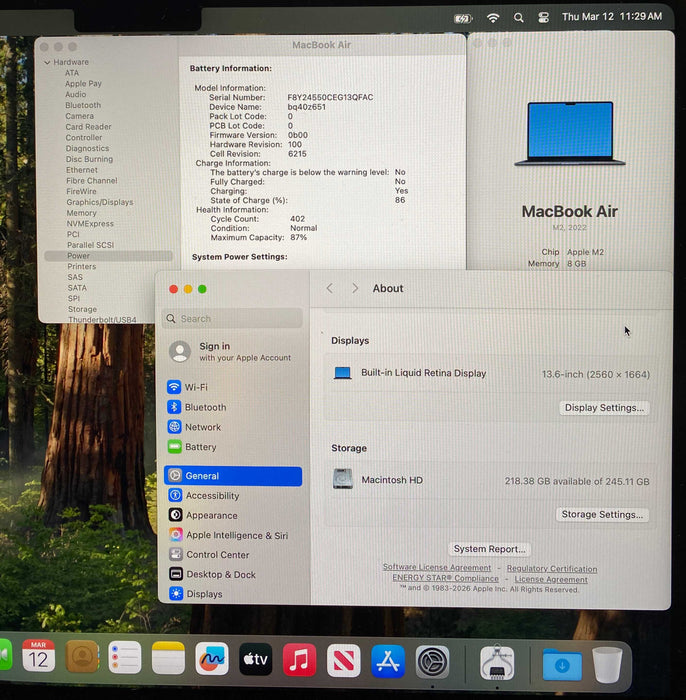Focus the Settings Search field
686x700 pixels.
(x=232, y=318)
